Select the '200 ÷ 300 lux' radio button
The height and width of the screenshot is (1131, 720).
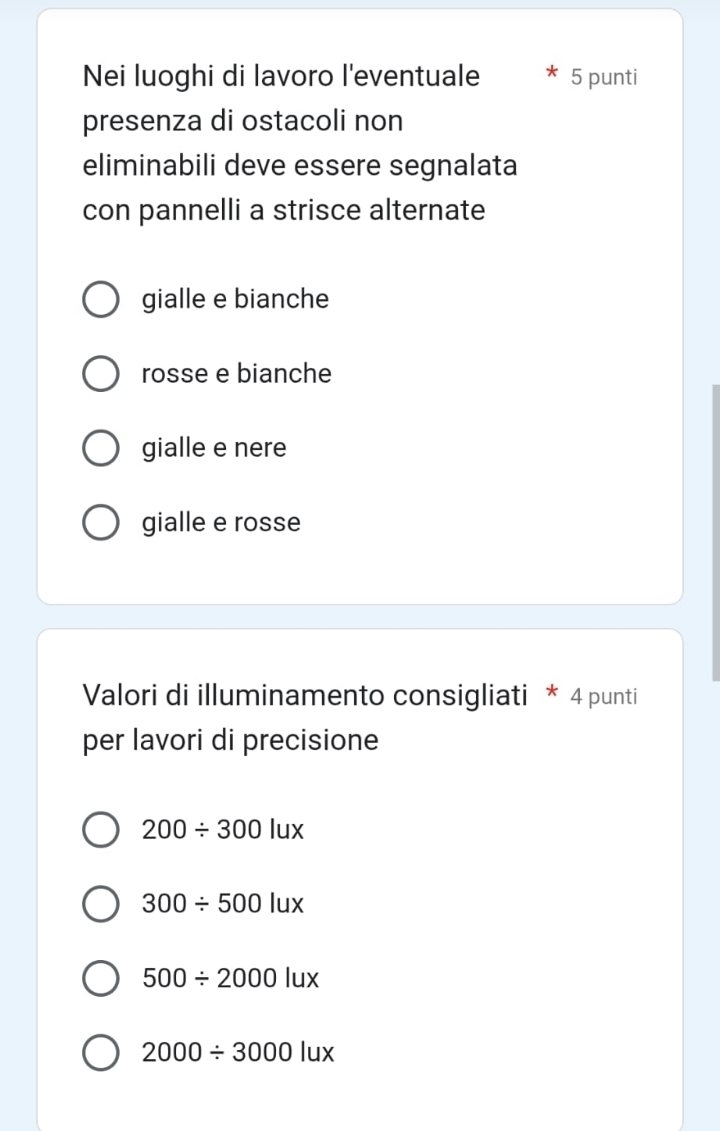[x=100, y=830]
